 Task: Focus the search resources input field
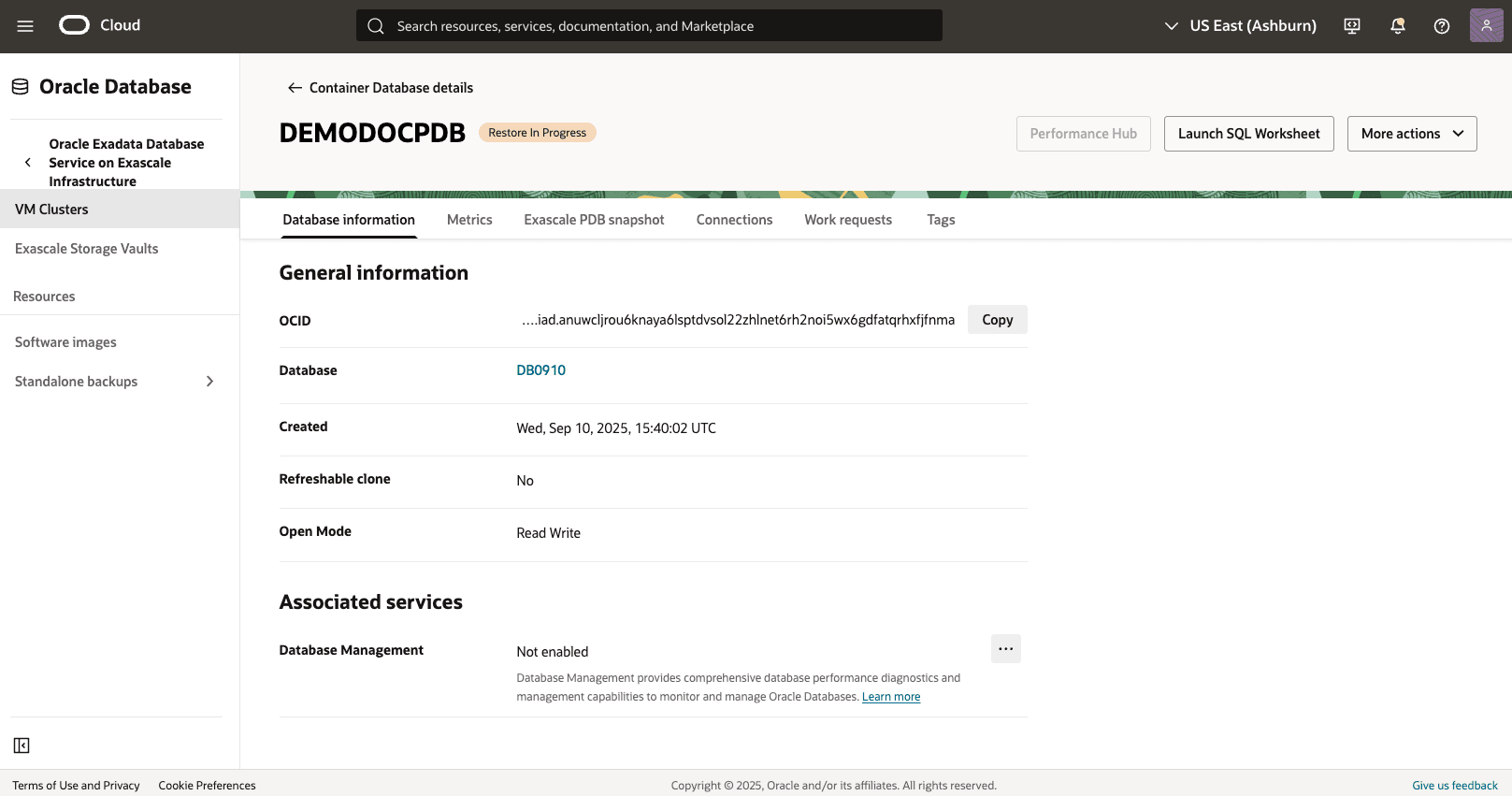tap(649, 26)
